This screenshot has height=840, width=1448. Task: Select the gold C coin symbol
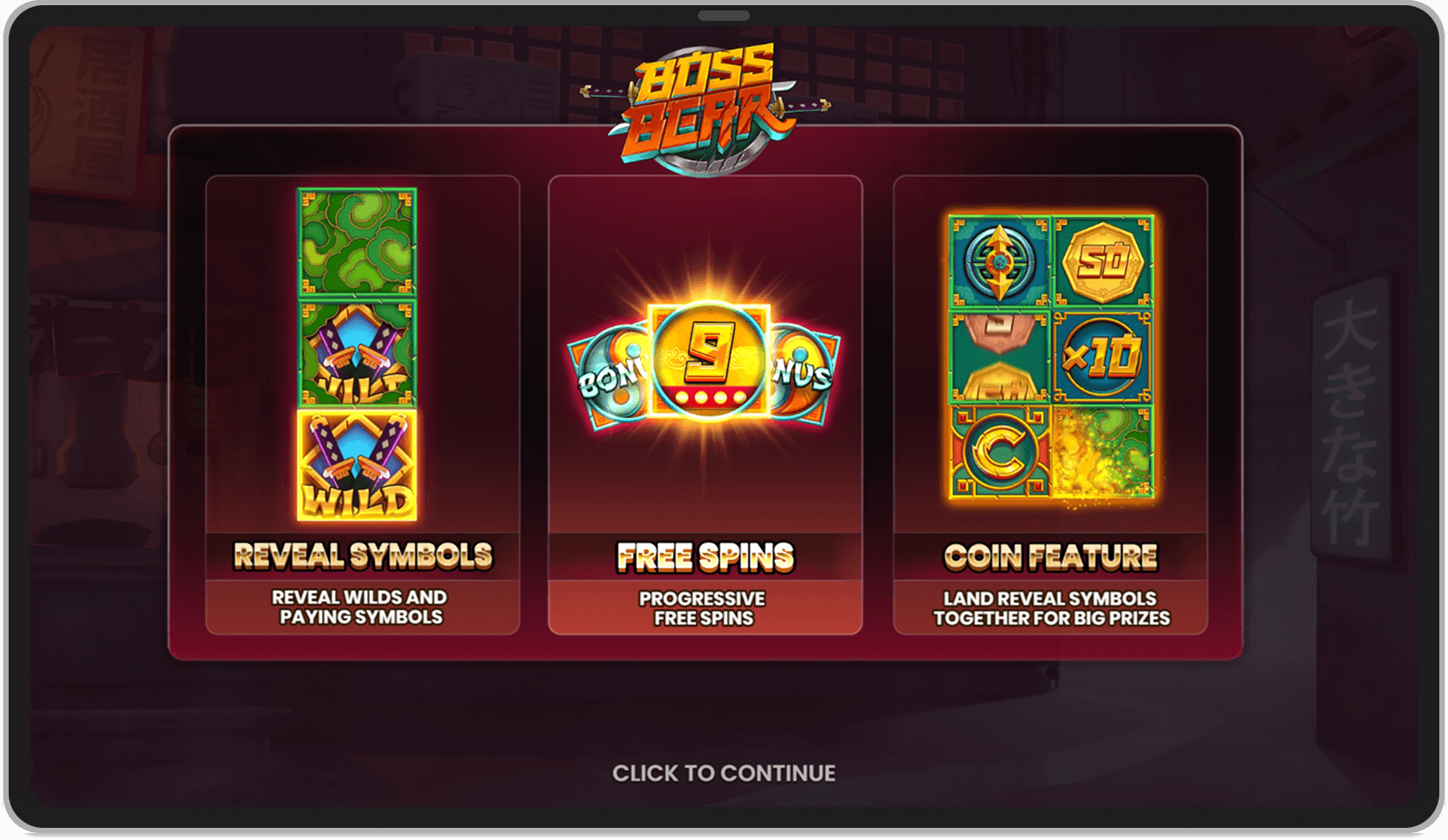pos(999,451)
